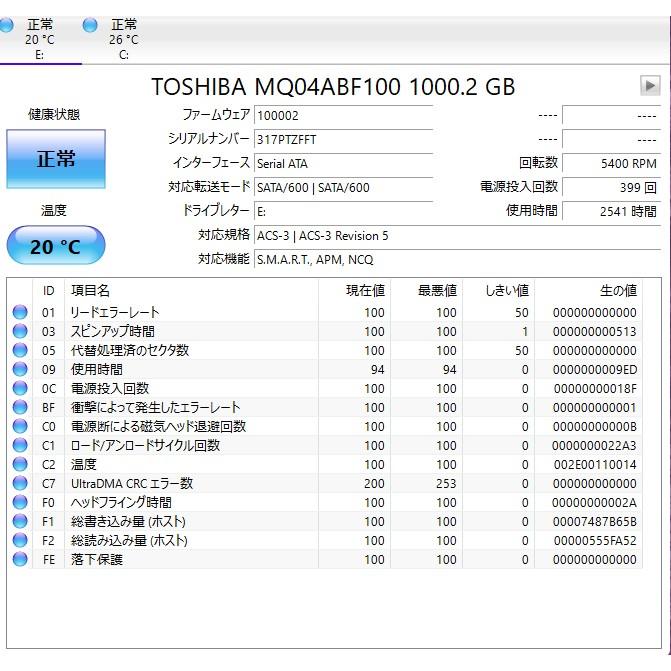Click the status orb for row C1
The width and height of the screenshot is (671, 671).
click(x=20, y=445)
